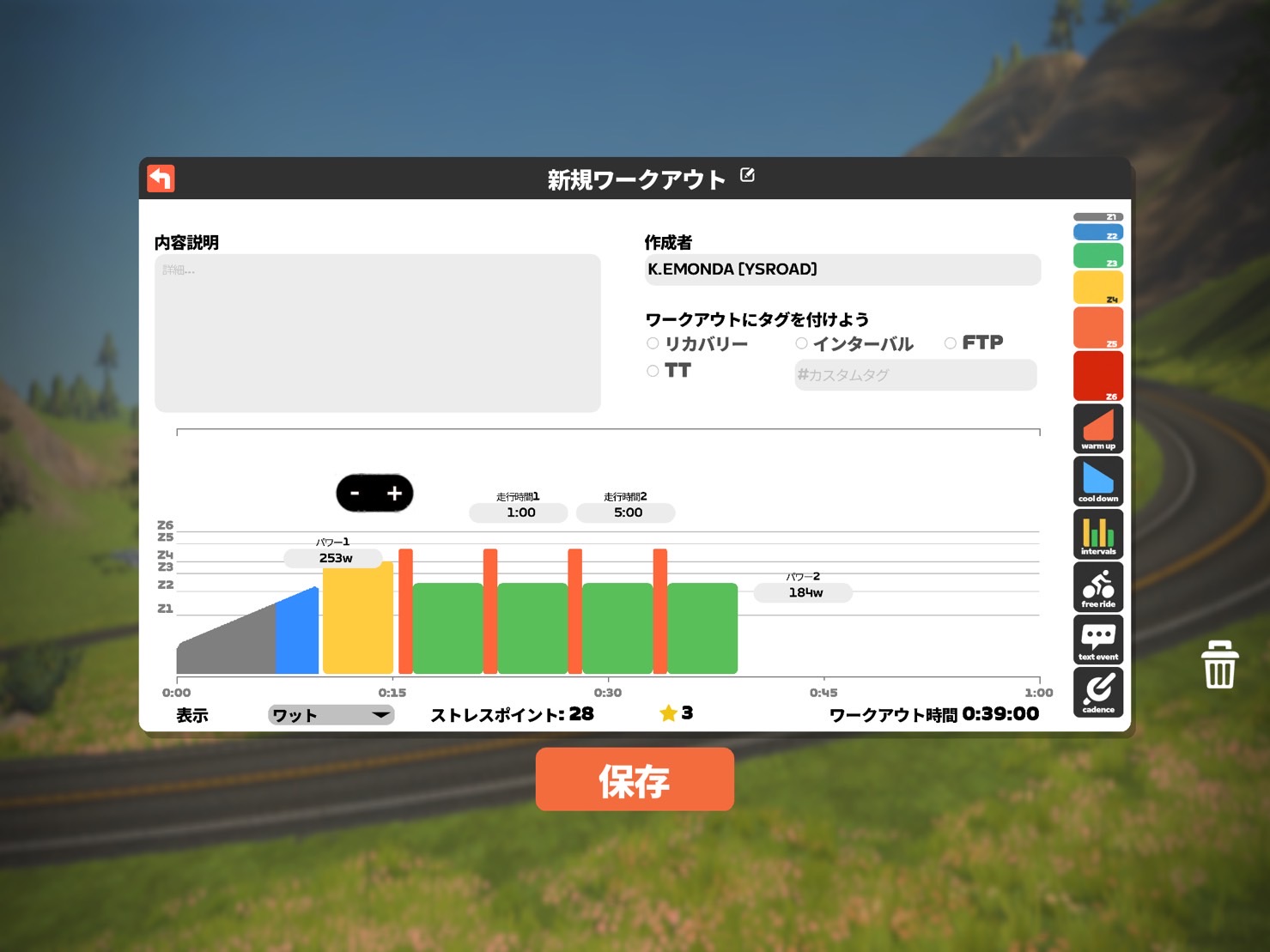Click the ワークアウト時間 0:39:00 text
The height and width of the screenshot is (952, 1270).
pos(934,714)
